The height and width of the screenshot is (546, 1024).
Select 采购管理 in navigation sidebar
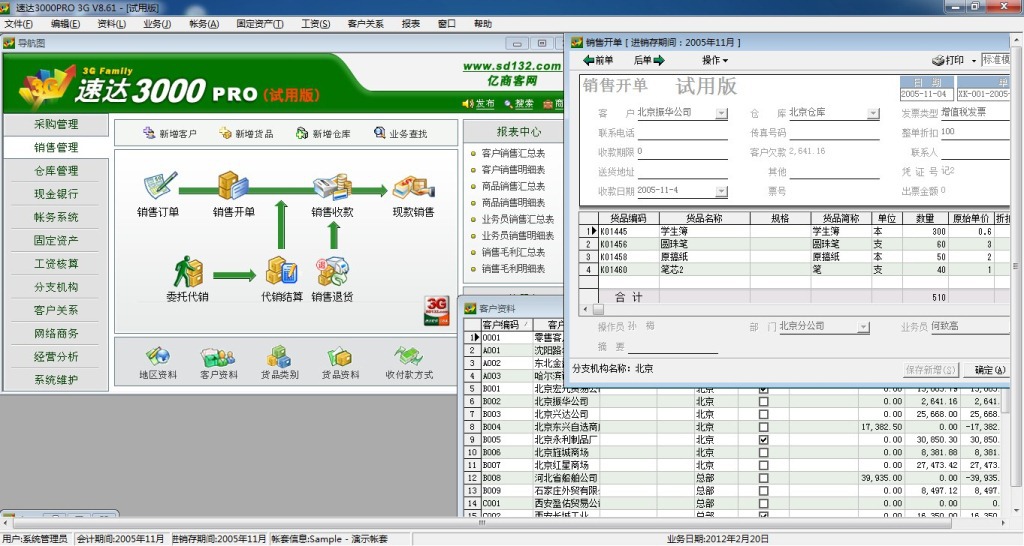[56, 124]
